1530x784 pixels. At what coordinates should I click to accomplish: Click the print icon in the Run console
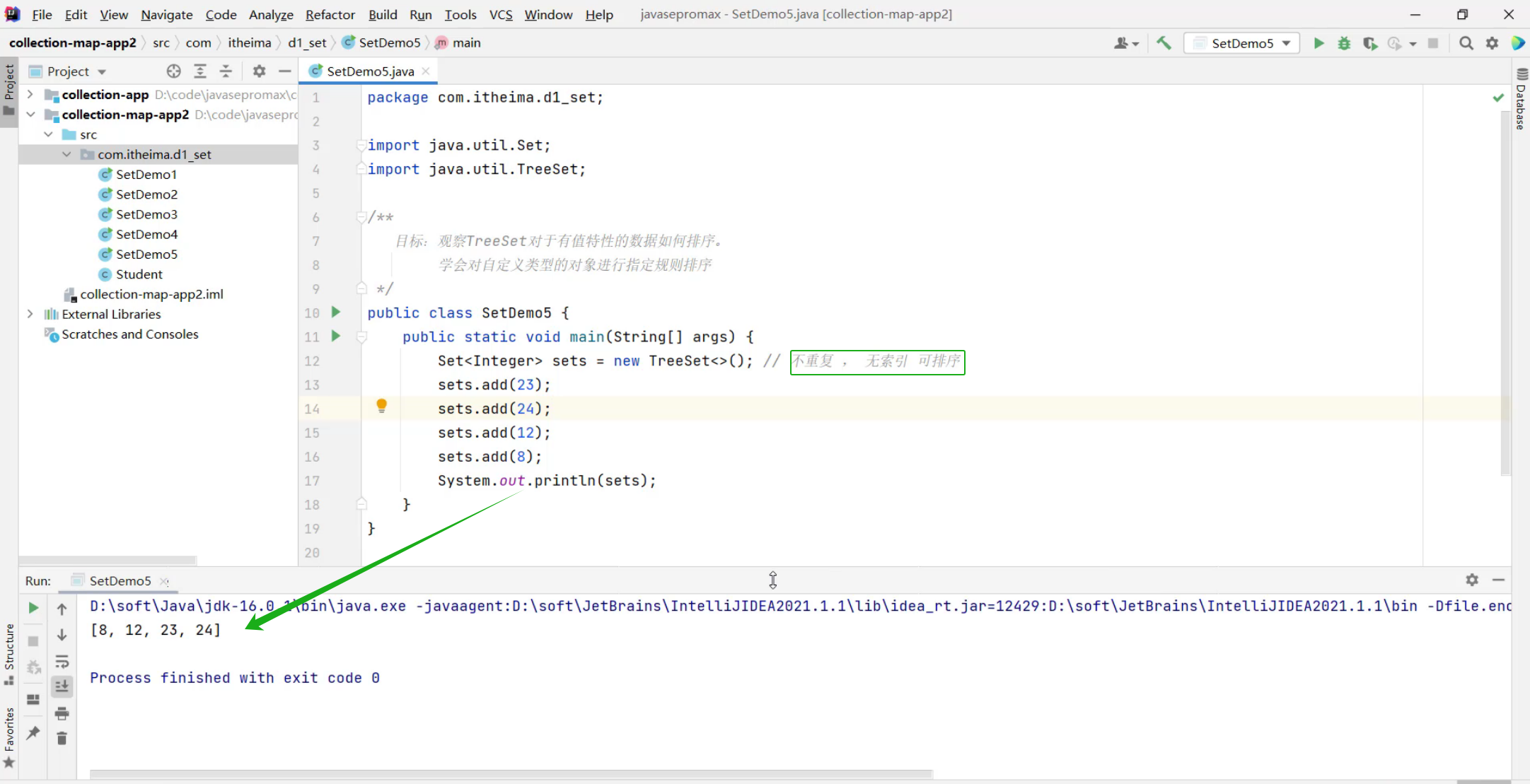(62, 713)
